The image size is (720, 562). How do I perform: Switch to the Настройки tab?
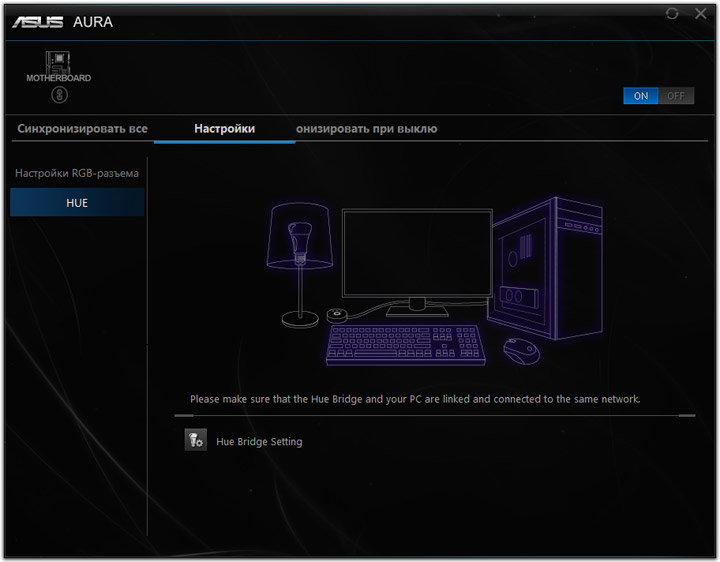(x=225, y=129)
